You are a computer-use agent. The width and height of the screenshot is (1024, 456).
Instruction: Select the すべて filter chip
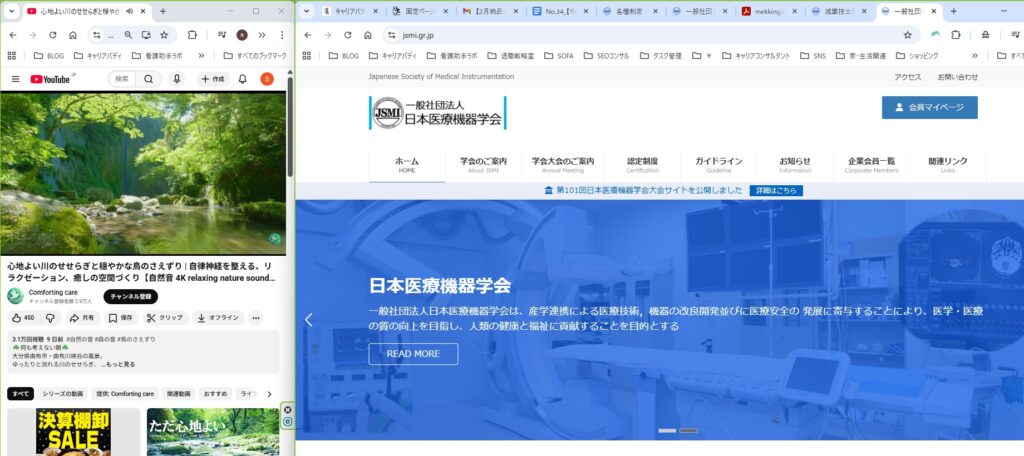(x=20, y=394)
